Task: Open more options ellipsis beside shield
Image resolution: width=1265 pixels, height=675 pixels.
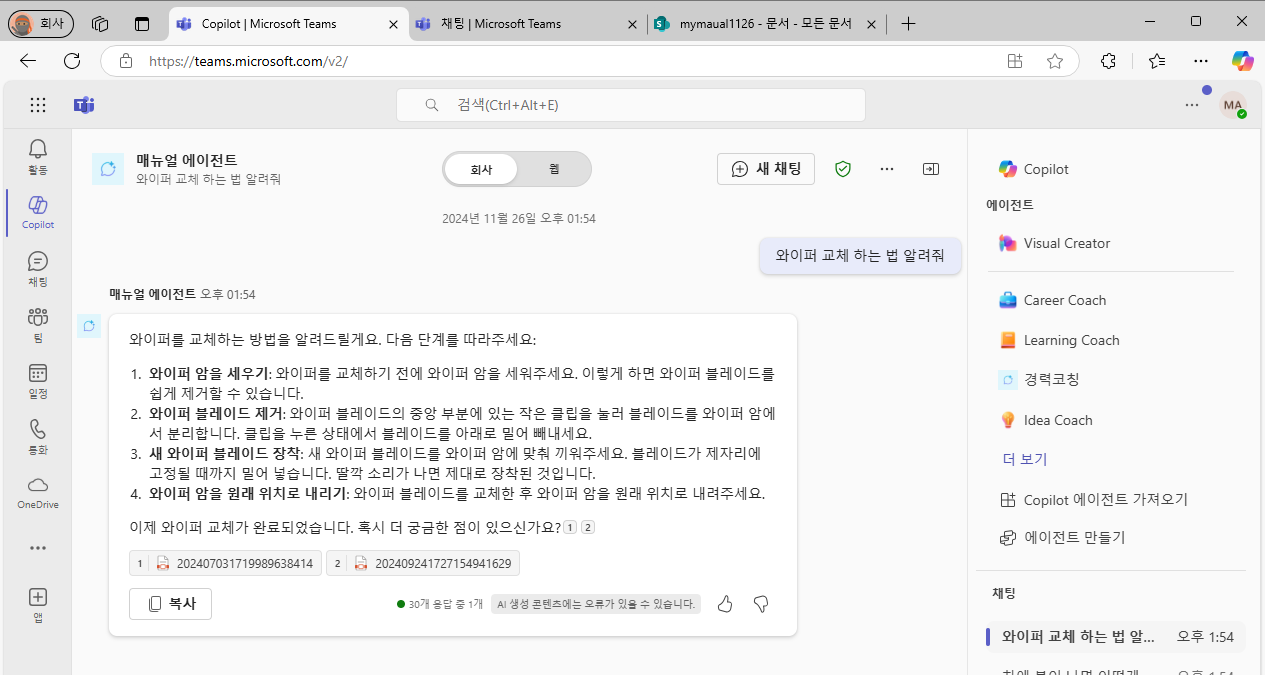Action: [887, 169]
